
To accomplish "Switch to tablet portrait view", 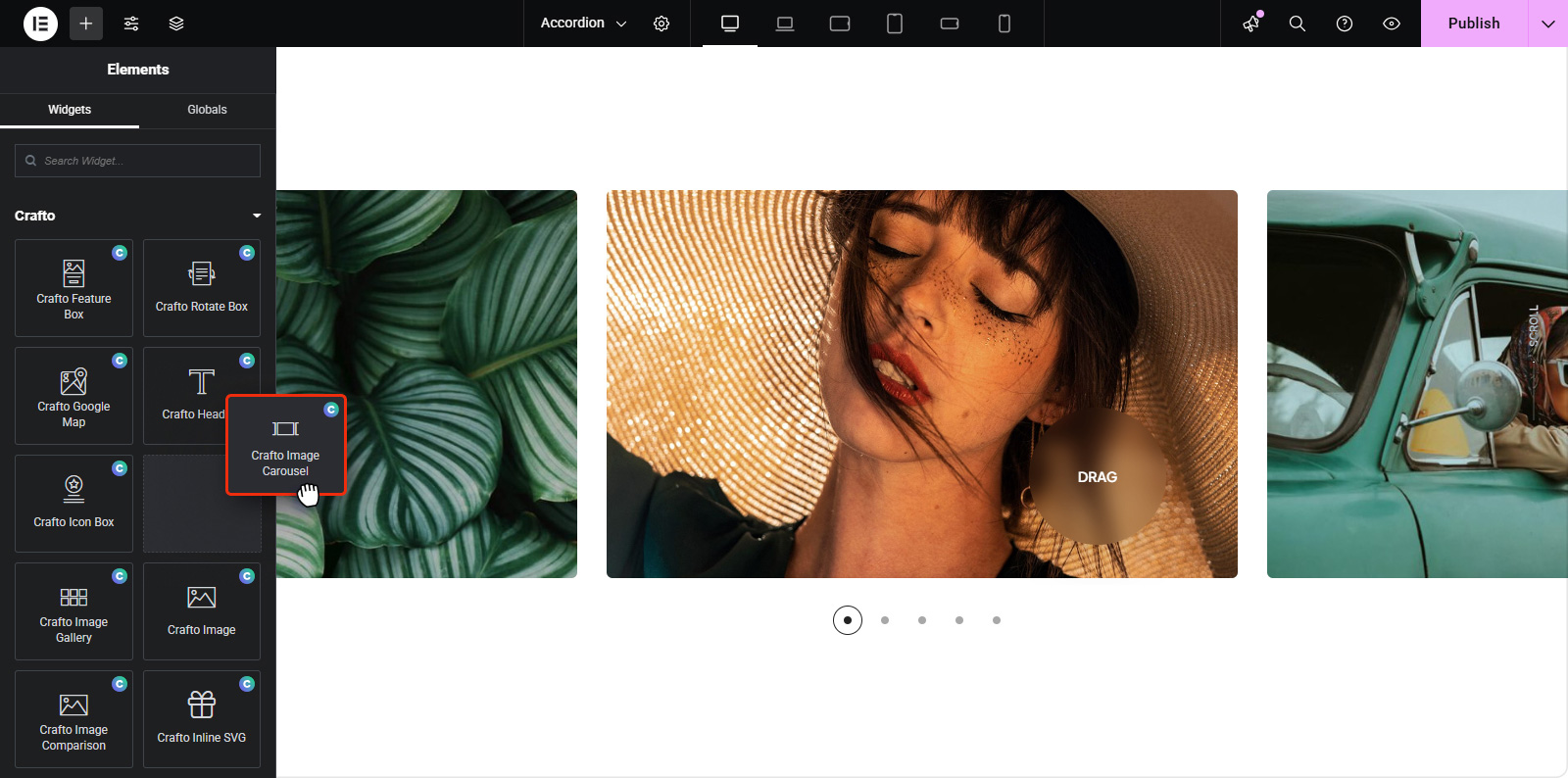I will pyautogui.click(x=895, y=24).
